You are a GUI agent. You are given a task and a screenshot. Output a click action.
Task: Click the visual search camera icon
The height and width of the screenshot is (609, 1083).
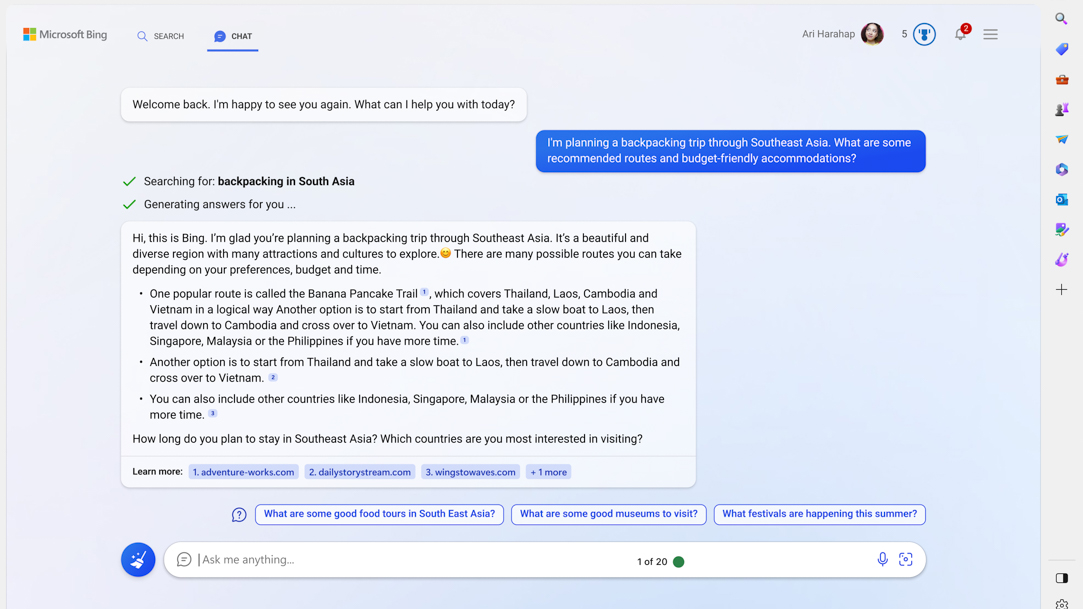905,559
